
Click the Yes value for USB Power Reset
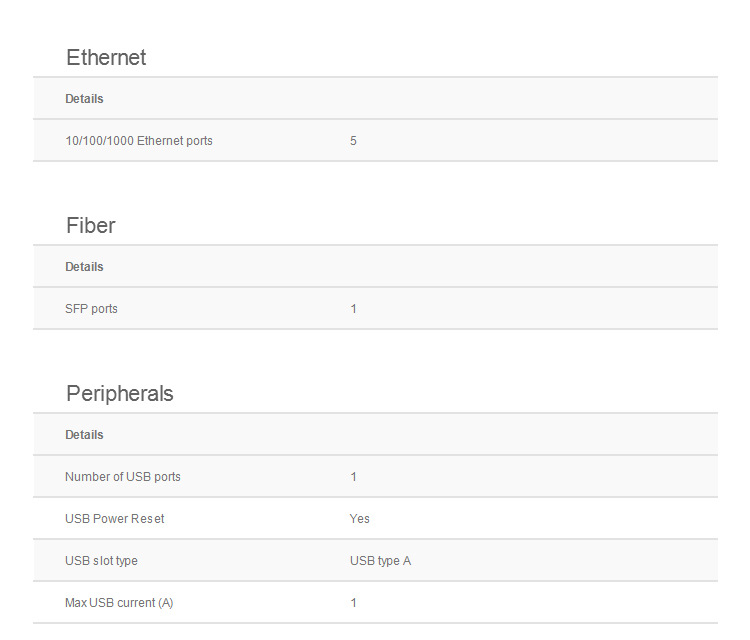coord(360,519)
